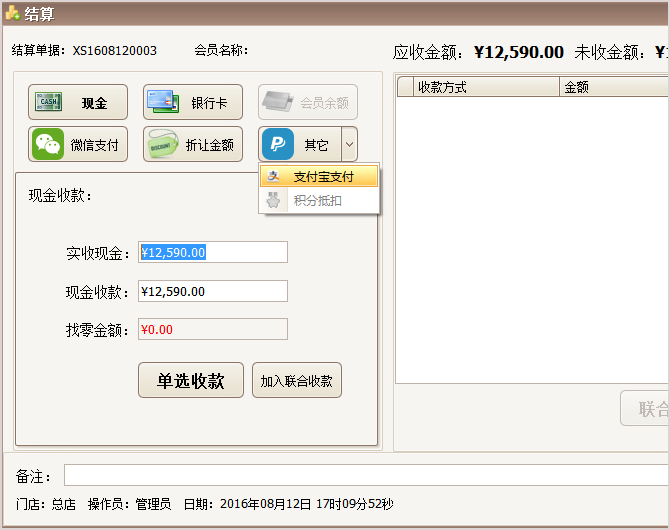Select 积分抵扣 menu entry
The image size is (670, 530).
click(319, 200)
